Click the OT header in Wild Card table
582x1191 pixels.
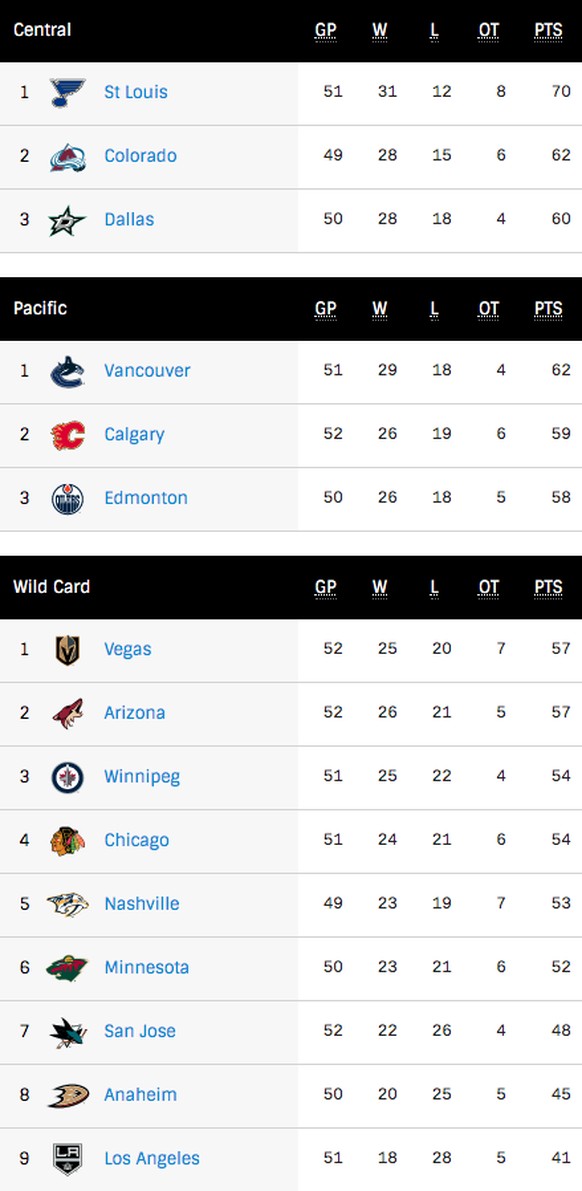(489, 589)
